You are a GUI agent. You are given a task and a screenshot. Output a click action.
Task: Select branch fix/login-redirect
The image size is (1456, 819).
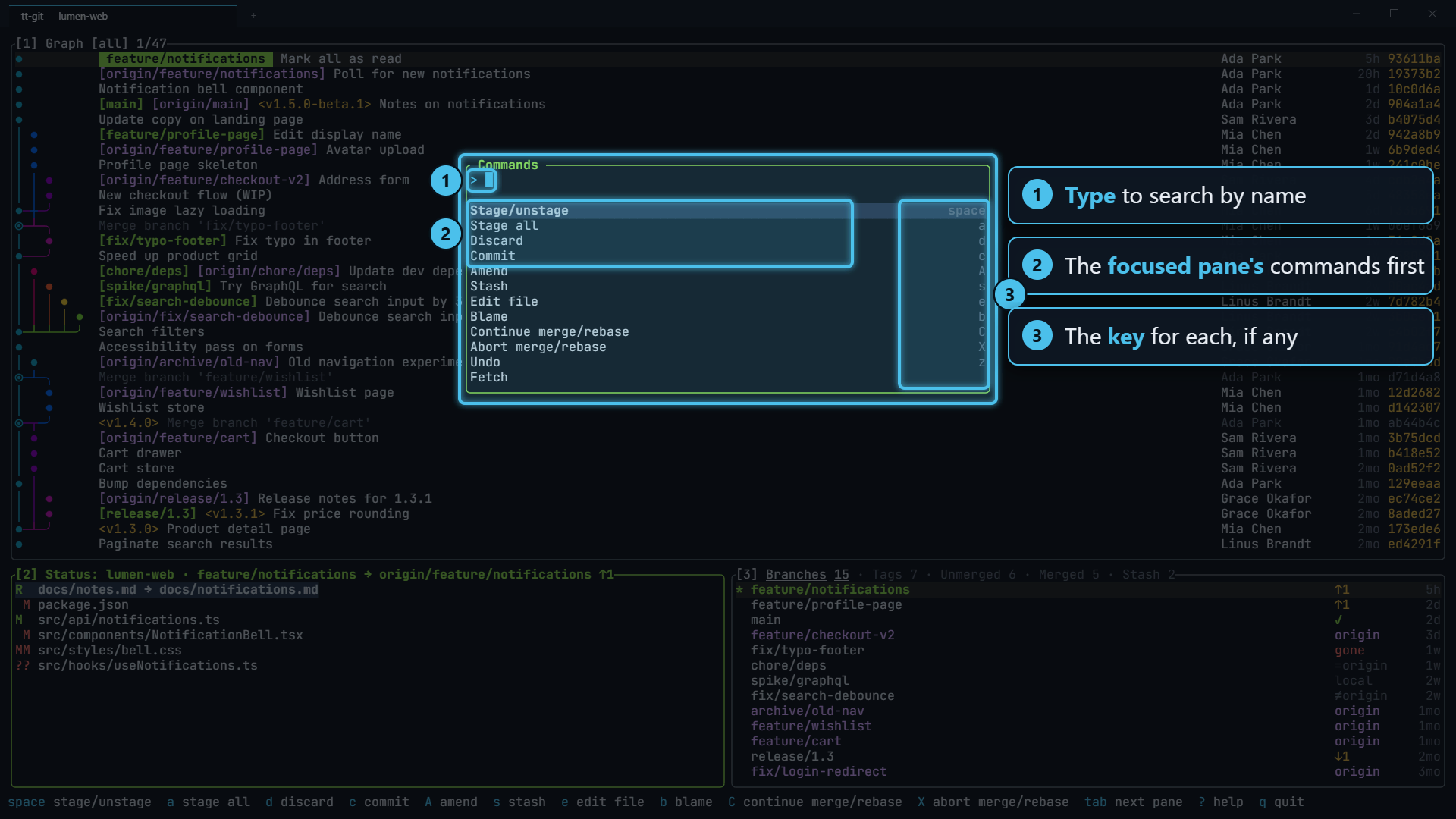point(1088,772)
